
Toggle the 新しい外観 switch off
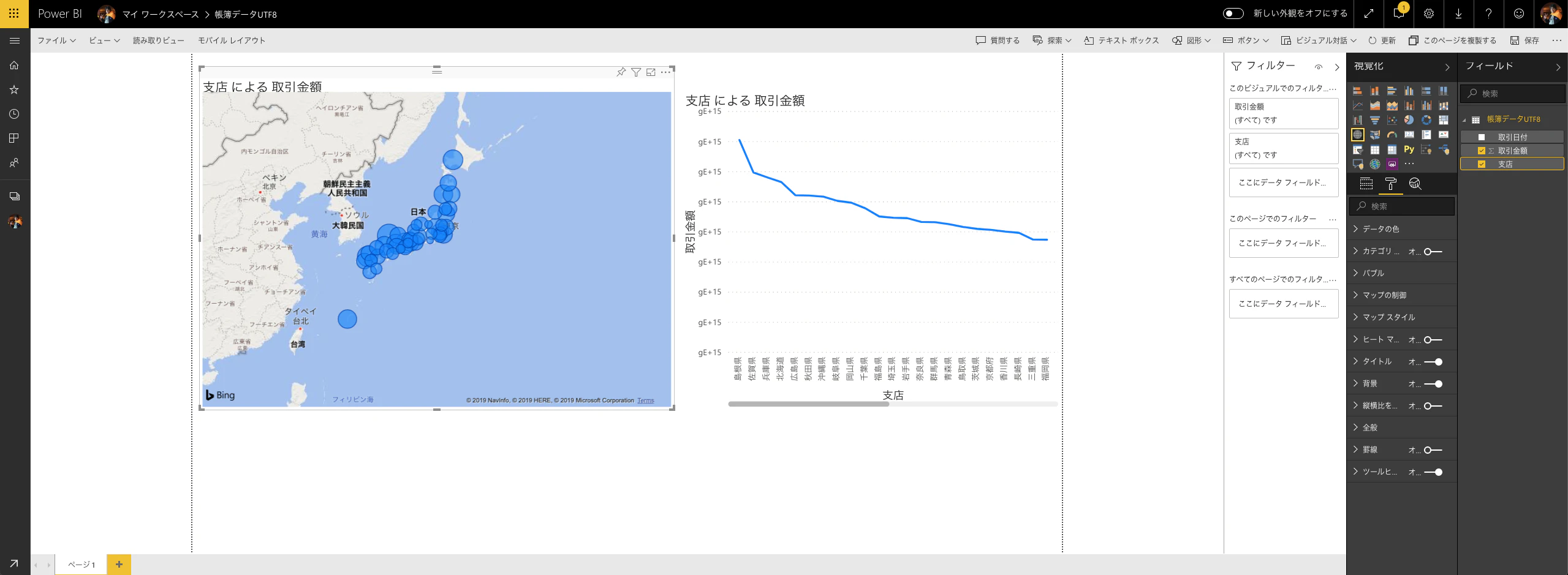click(1233, 13)
